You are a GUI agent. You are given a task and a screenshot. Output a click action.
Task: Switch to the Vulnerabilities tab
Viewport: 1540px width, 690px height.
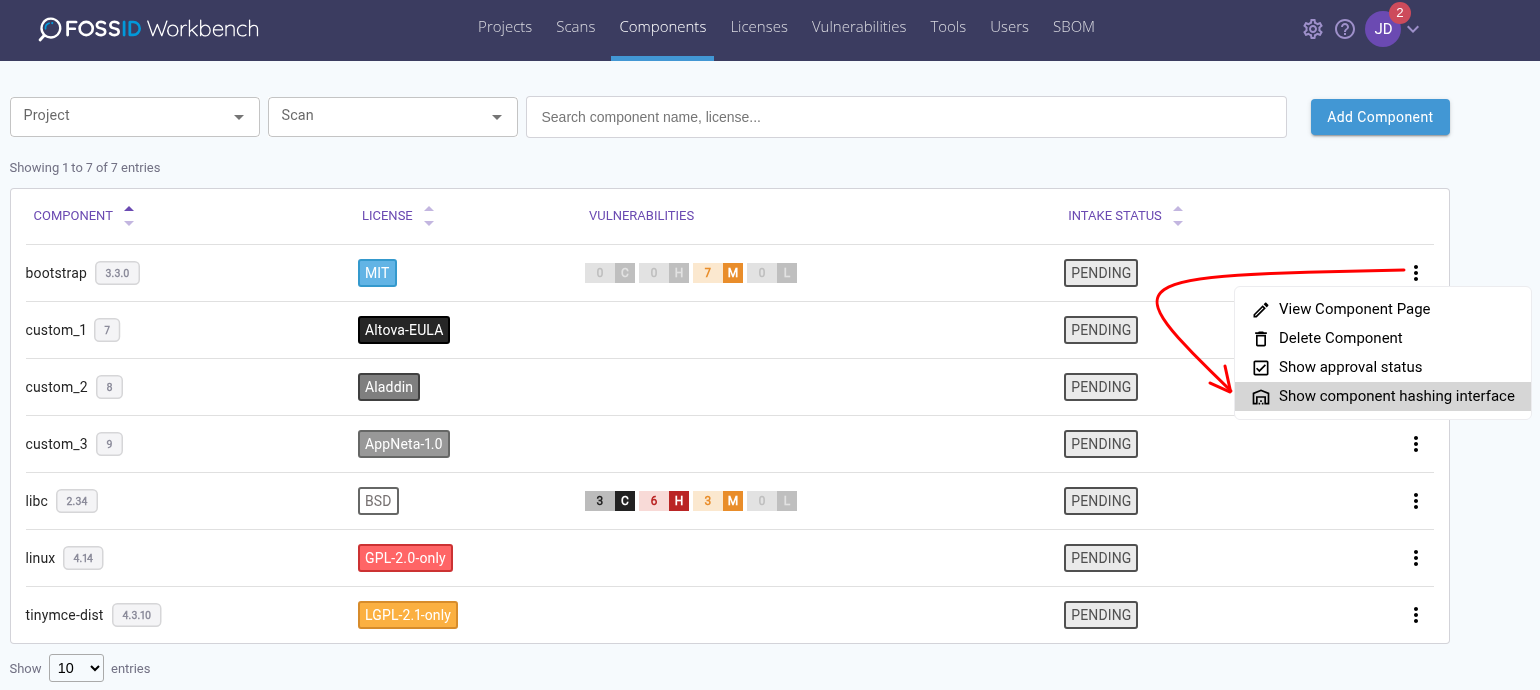coord(859,28)
